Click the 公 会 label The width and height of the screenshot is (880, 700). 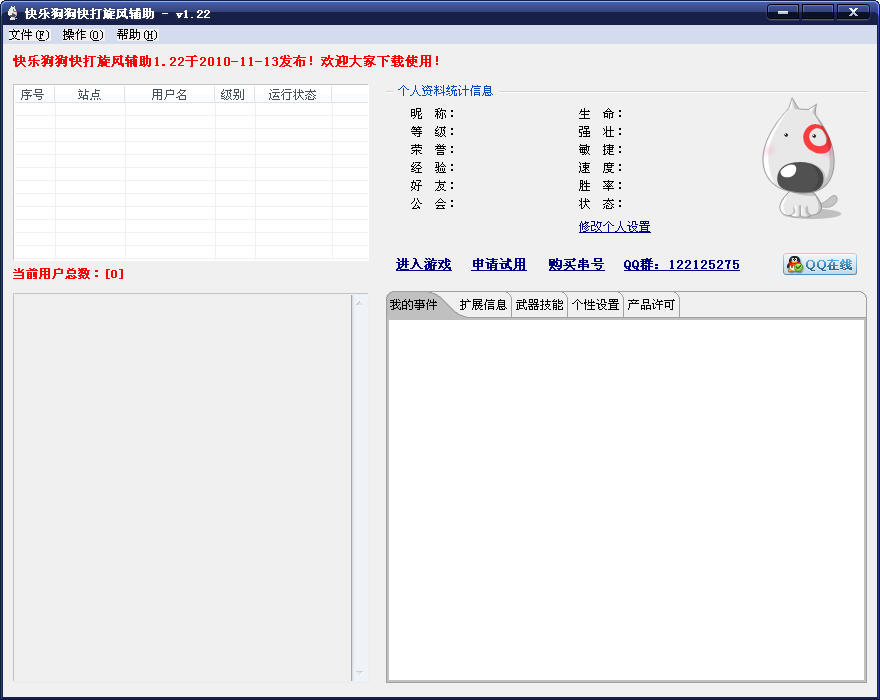(432, 204)
